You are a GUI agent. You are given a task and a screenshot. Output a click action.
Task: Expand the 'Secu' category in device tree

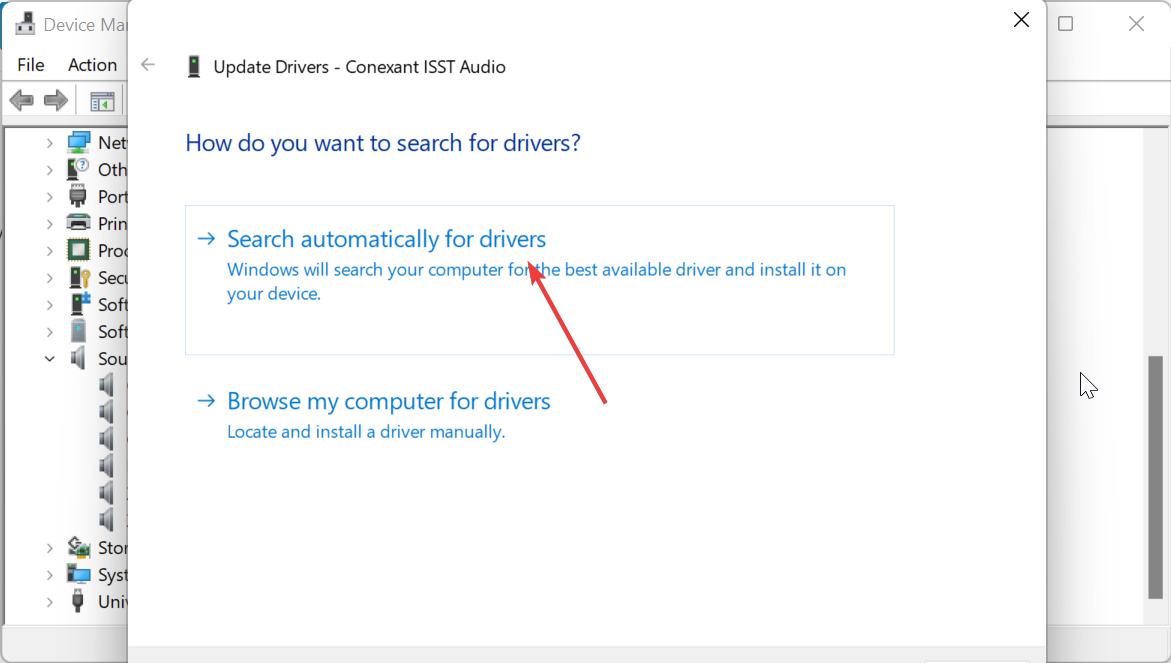(49, 277)
